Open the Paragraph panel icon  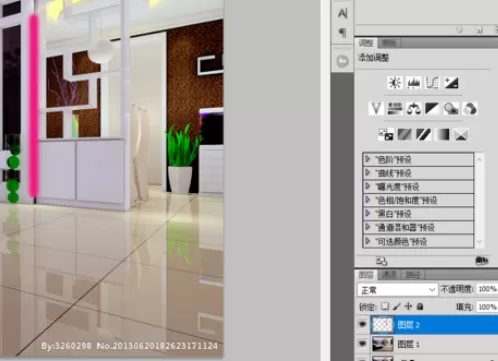[342, 32]
